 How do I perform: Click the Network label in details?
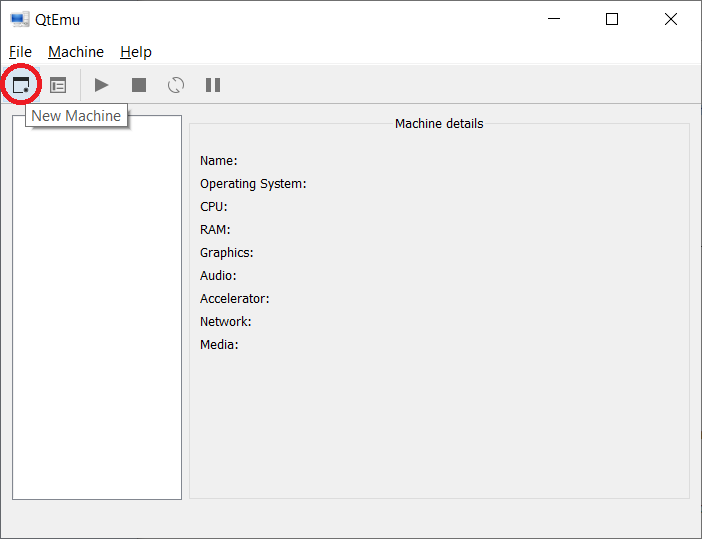click(x=225, y=322)
